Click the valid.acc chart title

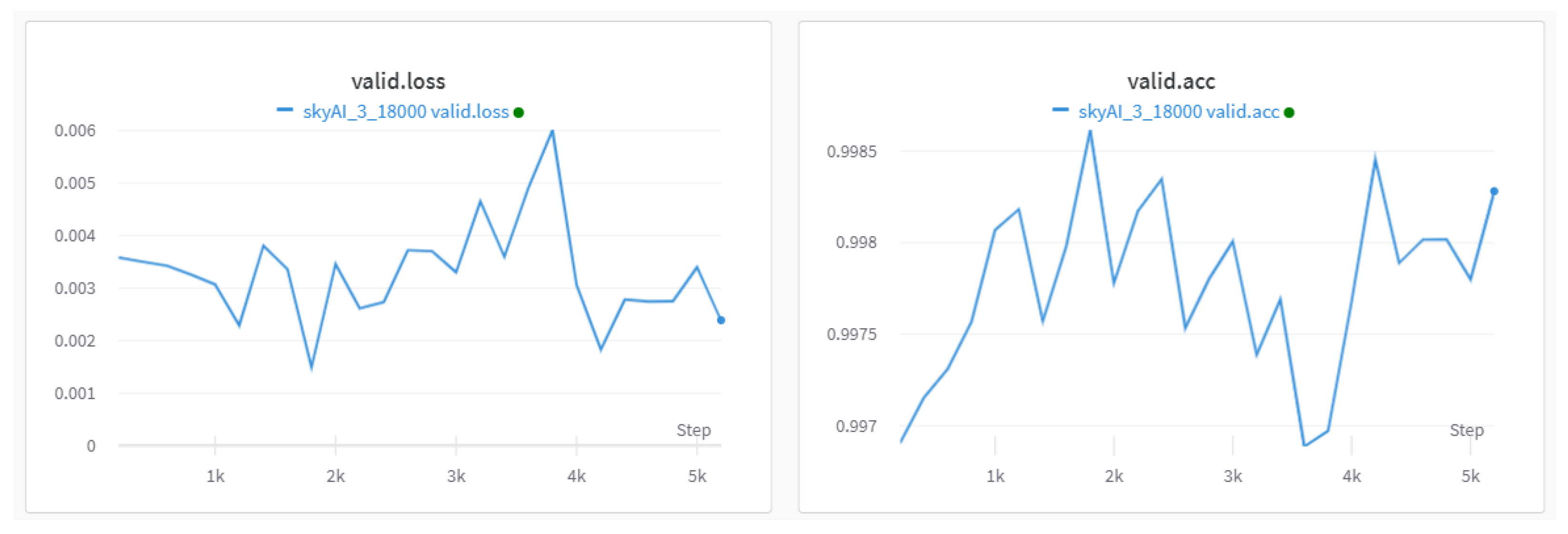point(1170,81)
